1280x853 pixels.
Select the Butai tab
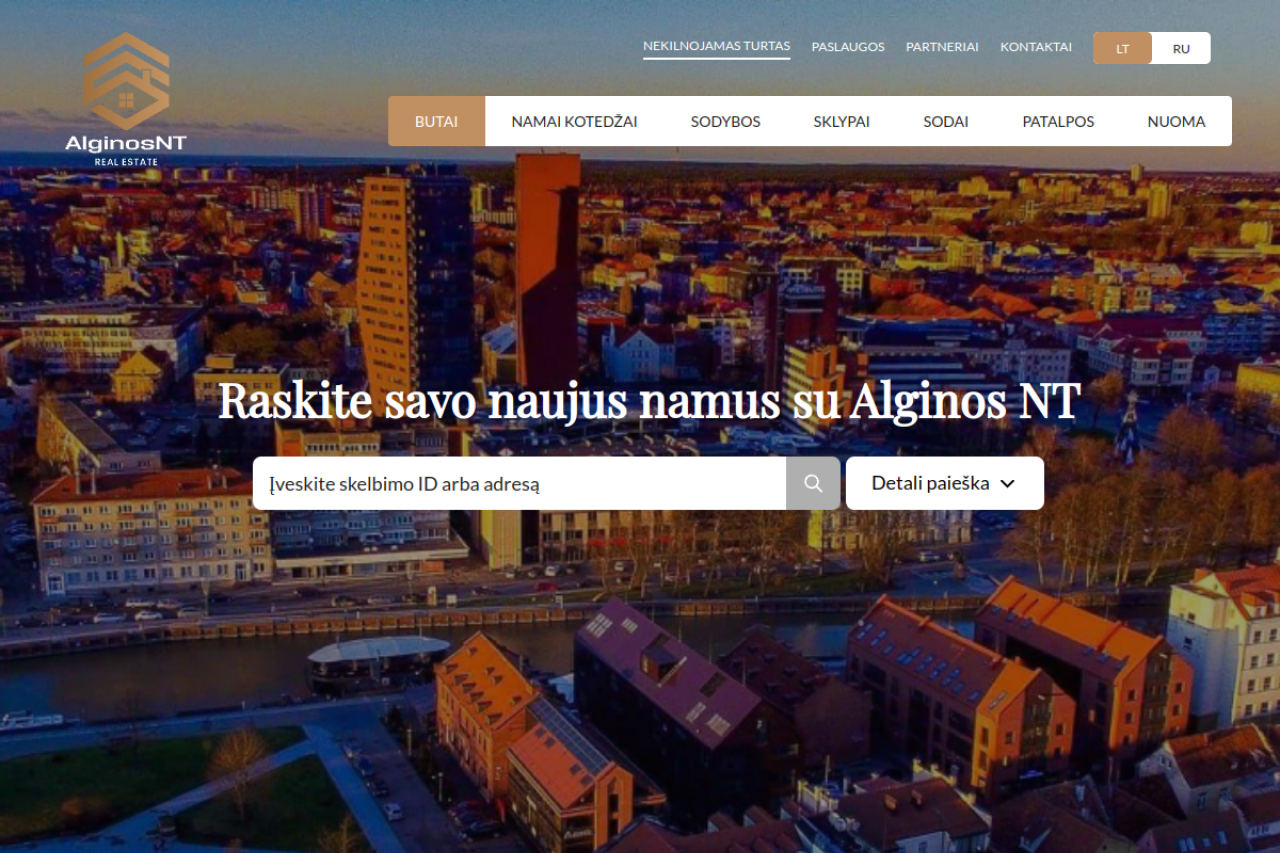point(436,121)
